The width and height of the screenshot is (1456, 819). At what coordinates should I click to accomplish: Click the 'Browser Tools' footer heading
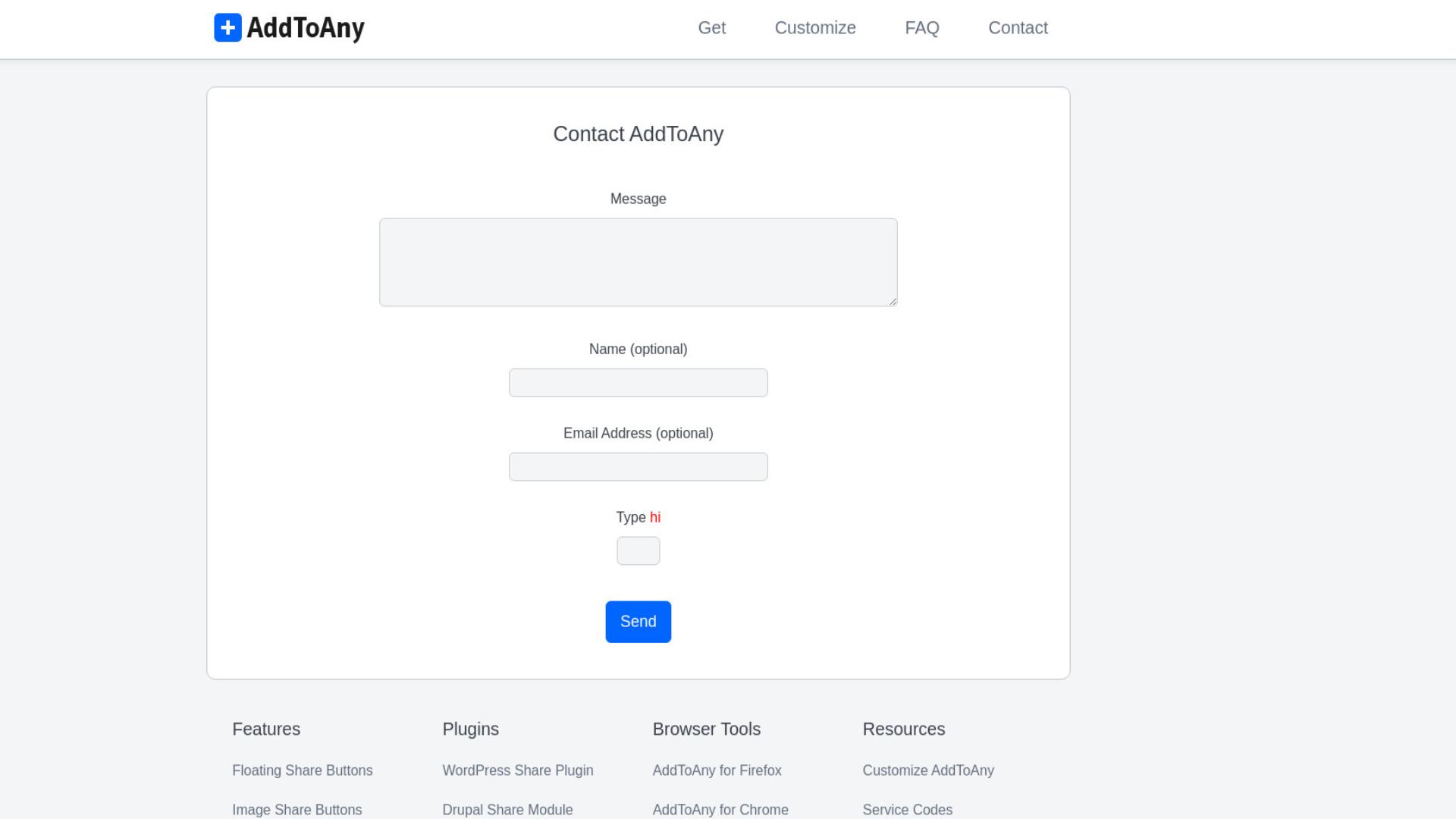pos(706,729)
